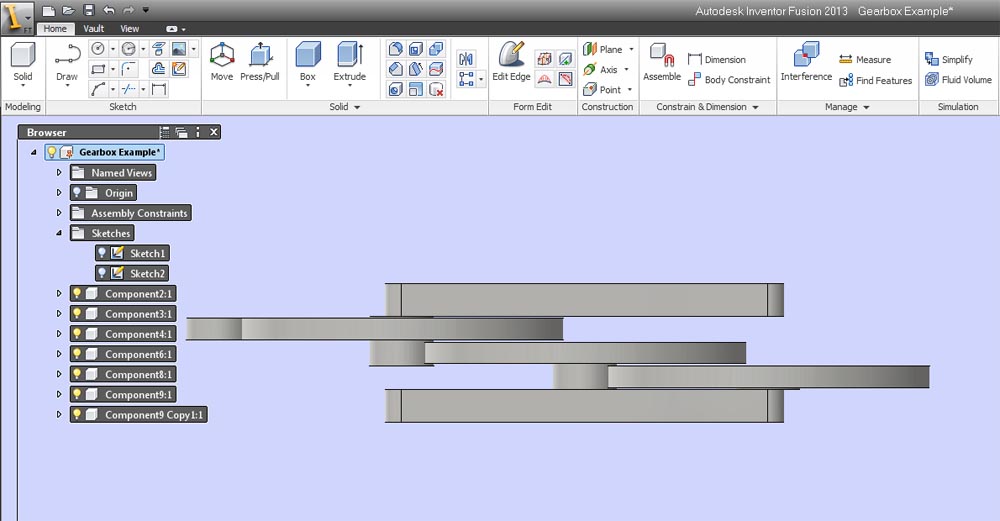Click the Combine icon in Solid panel
The image size is (1000, 521).
pos(436,48)
